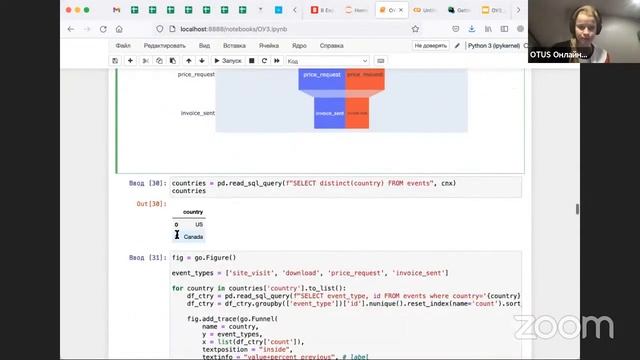Open the Справка menu
640x360 pixels.
click(331, 46)
